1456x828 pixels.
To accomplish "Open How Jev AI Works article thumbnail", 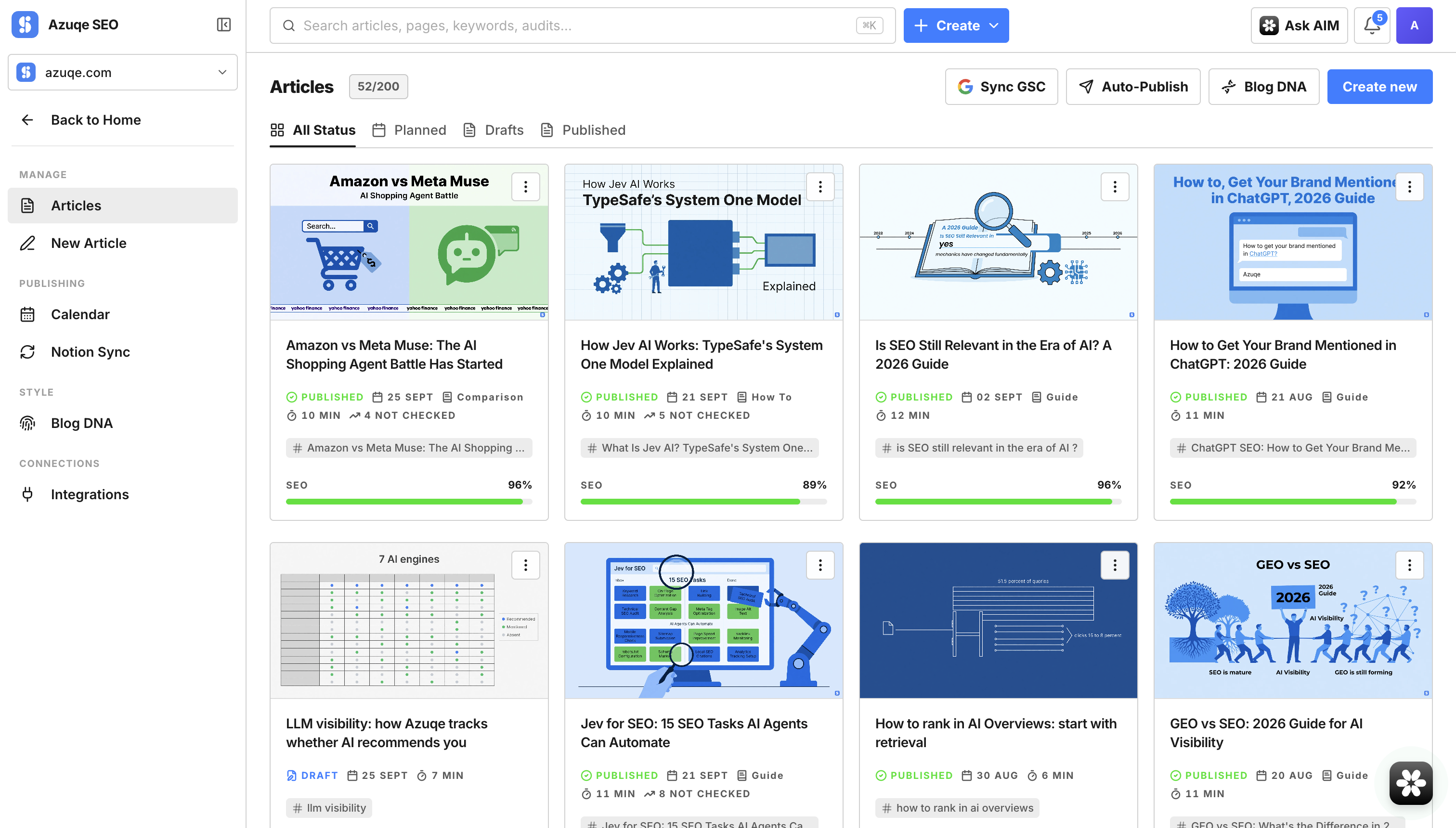I will pos(703,242).
